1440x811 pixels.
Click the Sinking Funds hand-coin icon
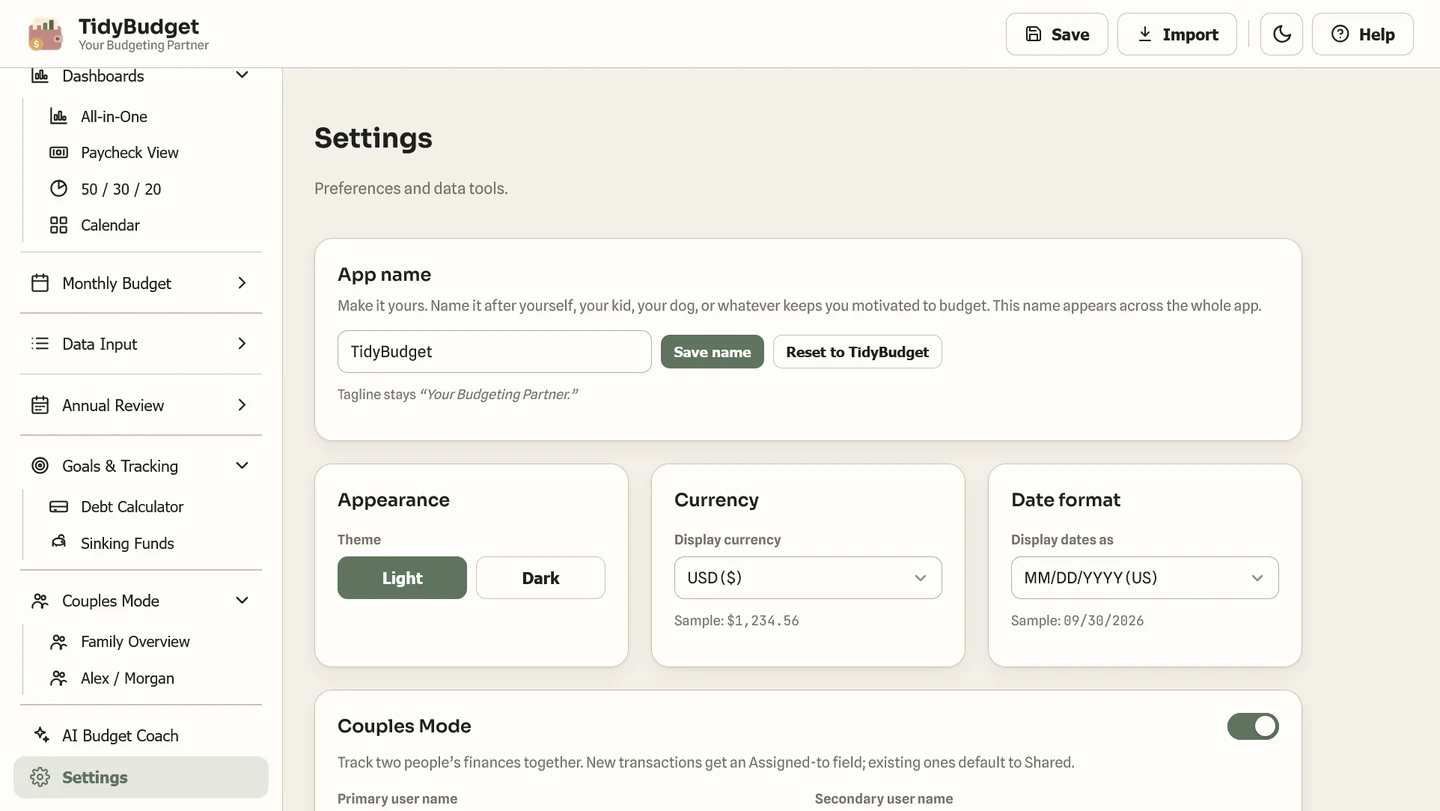click(59, 543)
